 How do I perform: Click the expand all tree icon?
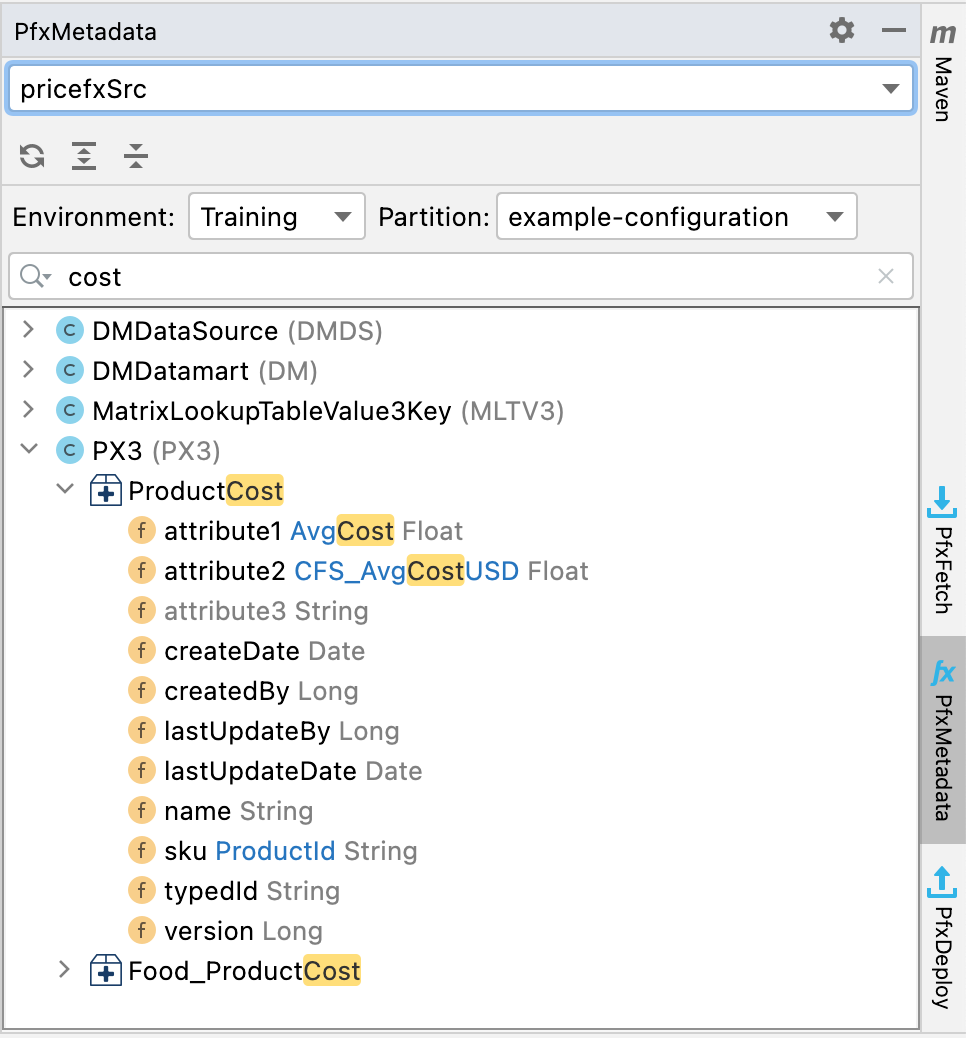[x=84, y=156]
